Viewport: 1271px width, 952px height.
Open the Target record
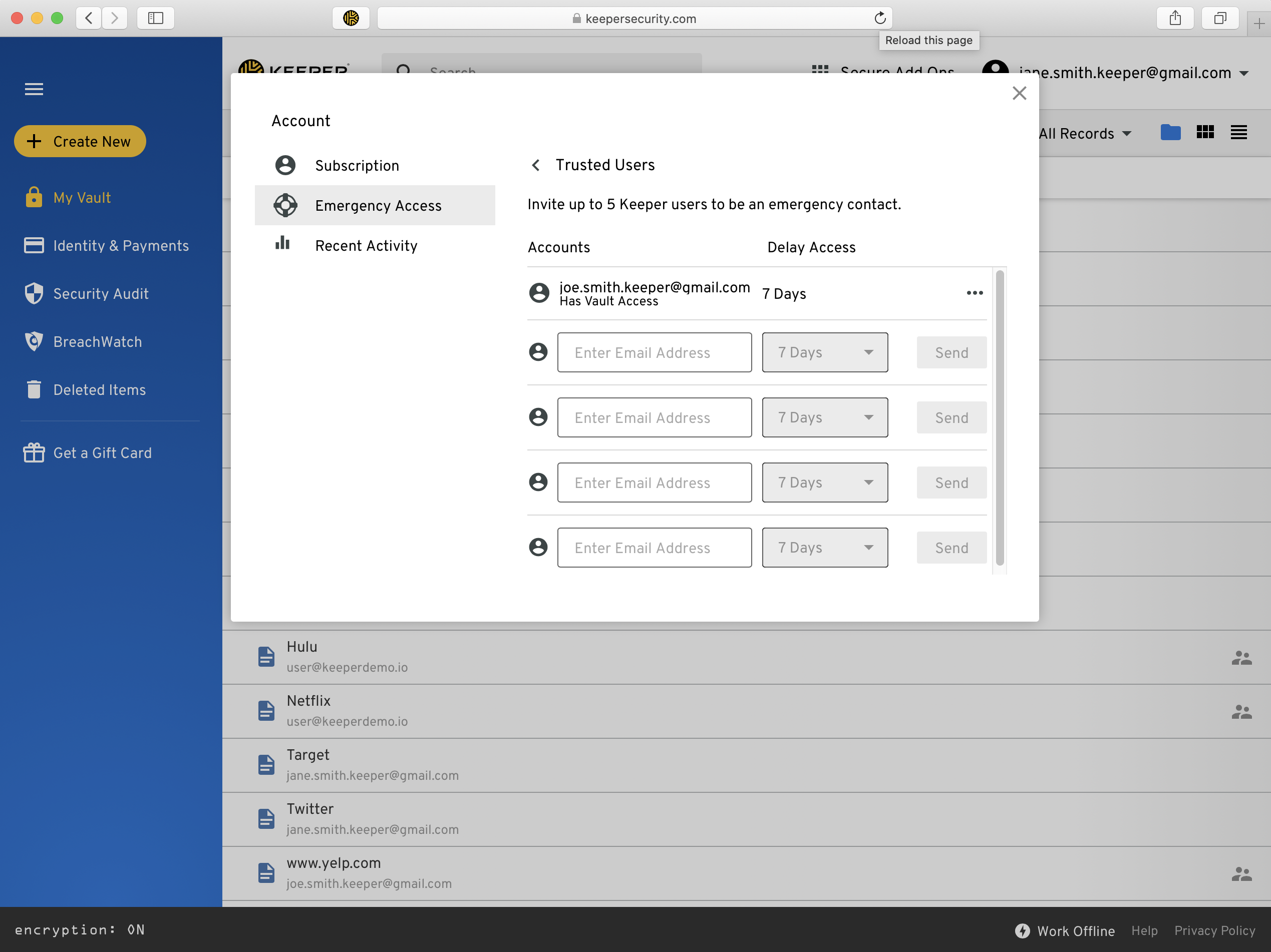pyautogui.click(x=746, y=765)
